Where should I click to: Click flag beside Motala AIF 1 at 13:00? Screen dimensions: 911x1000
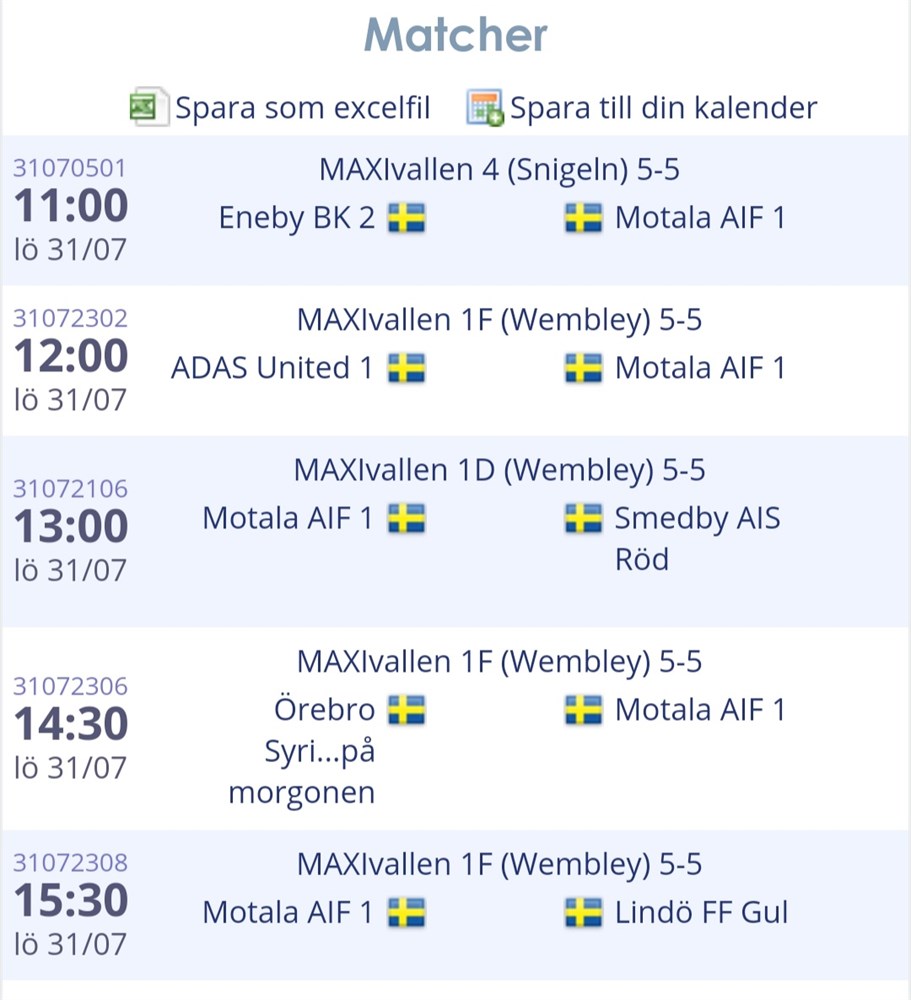pyautogui.click(x=406, y=518)
